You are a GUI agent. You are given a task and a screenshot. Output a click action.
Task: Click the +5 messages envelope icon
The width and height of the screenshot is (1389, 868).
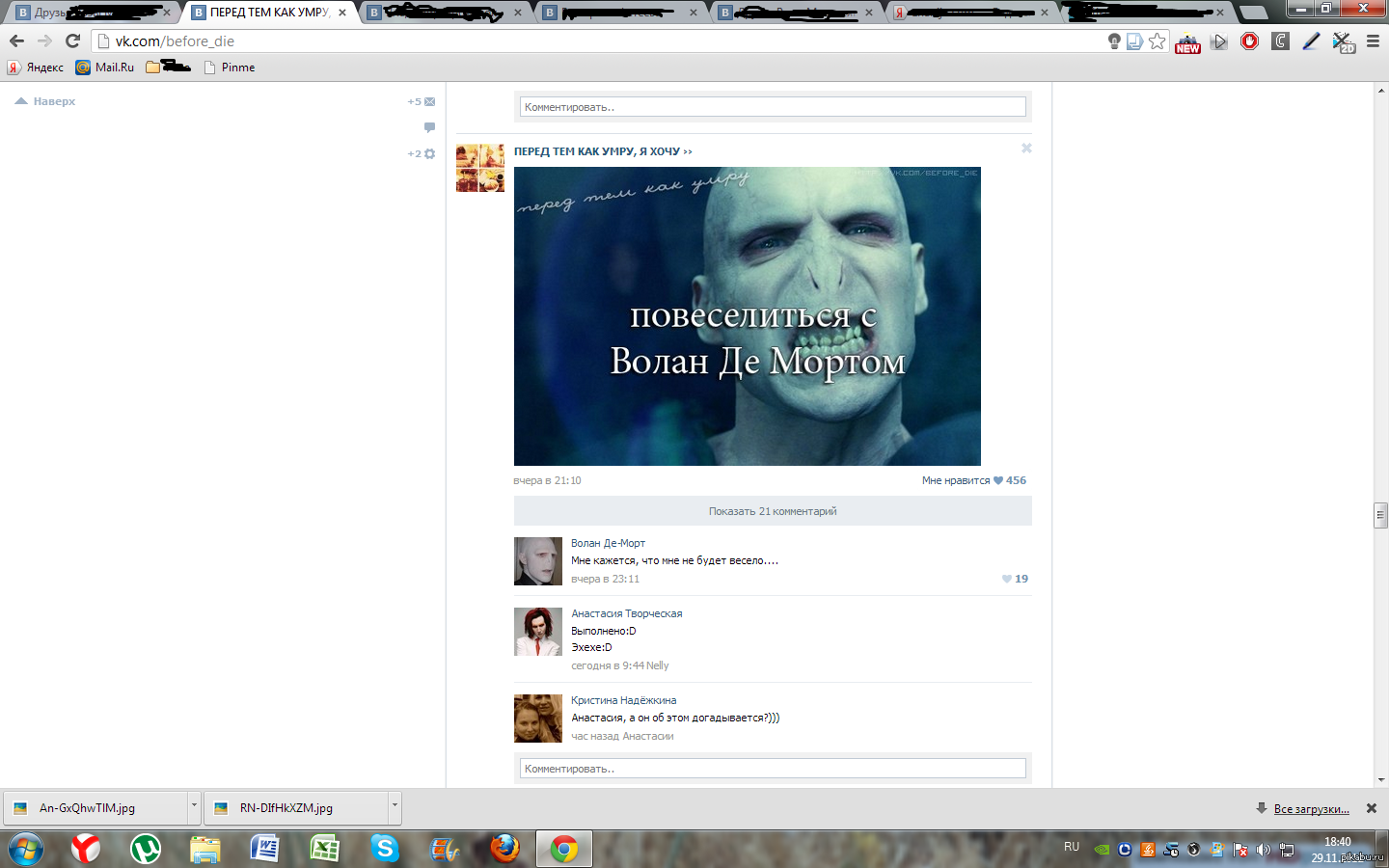coord(429,101)
